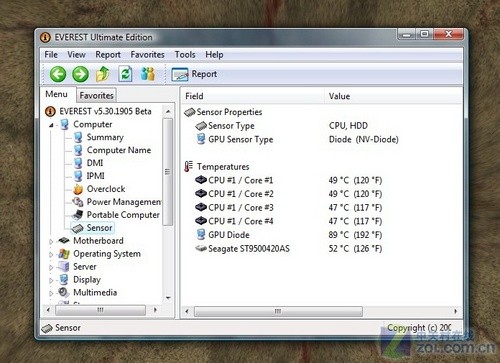Collapse the Computer tree node
Screen dimensions: 500x363
[x=51, y=125]
